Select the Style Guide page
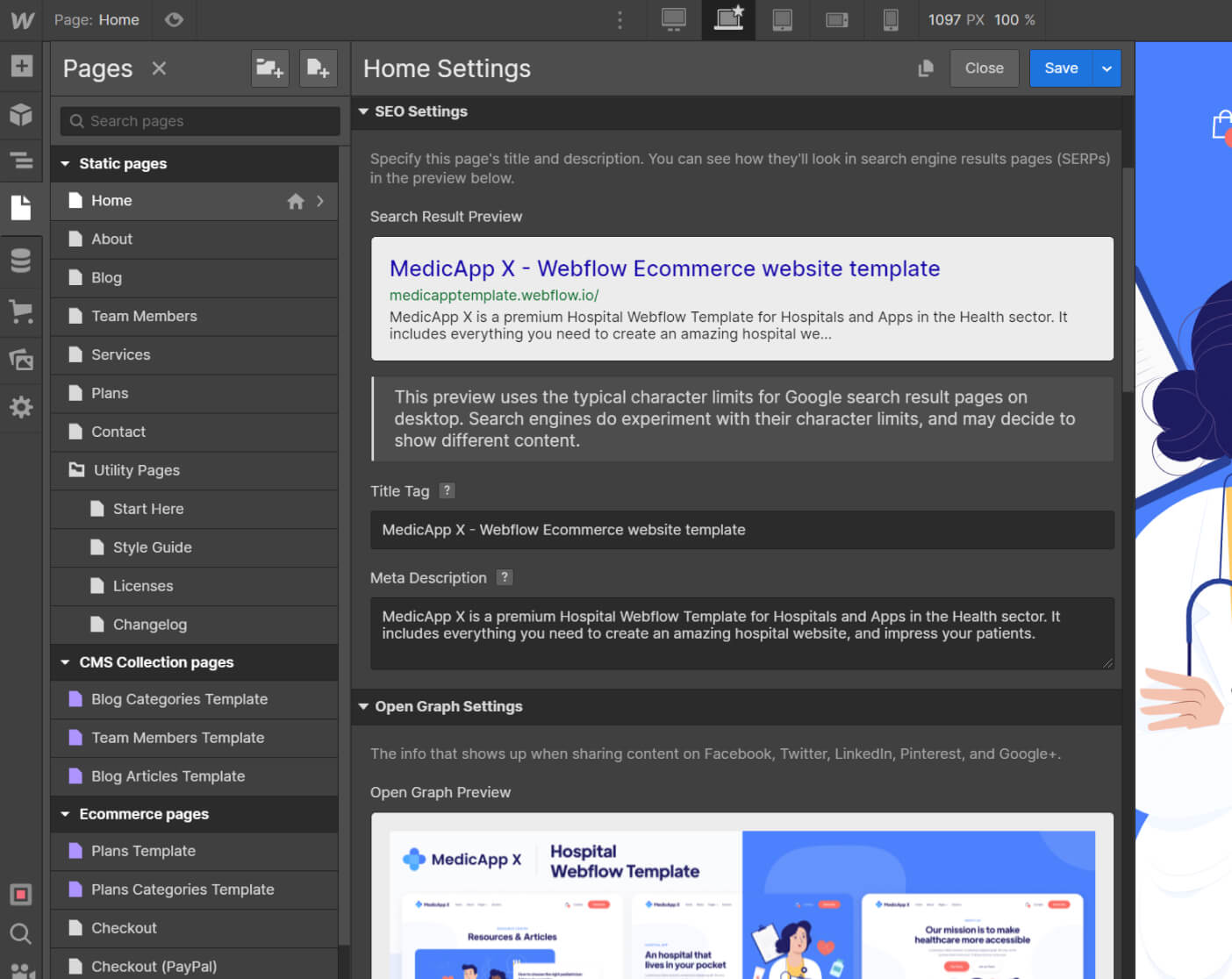The width and height of the screenshot is (1232, 979). tap(194, 548)
